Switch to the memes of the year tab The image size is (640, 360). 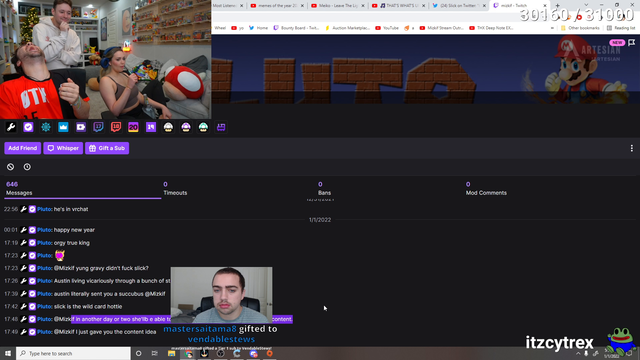(x=277, y=5)
